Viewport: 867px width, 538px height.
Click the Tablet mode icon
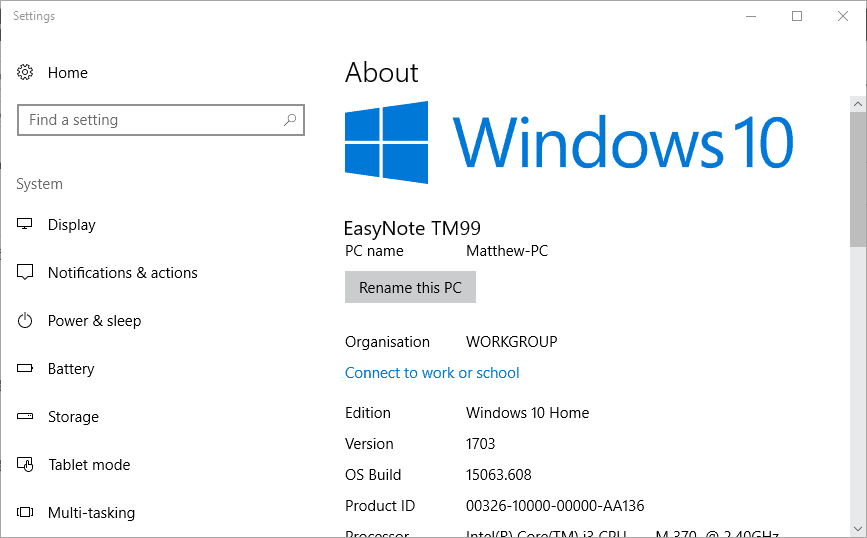[26, 465]
